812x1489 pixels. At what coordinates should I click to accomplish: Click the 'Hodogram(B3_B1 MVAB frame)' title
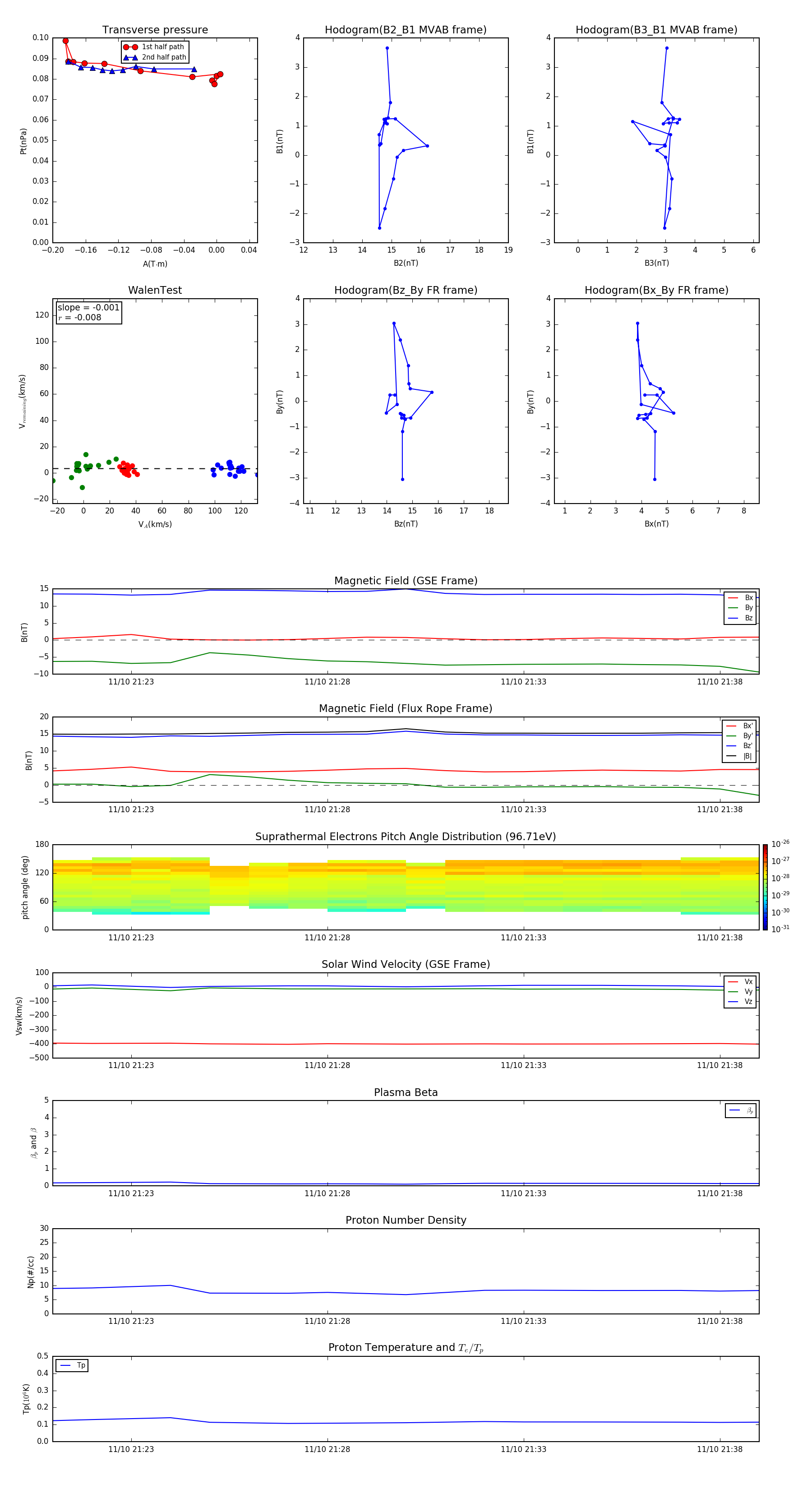pyautogui.click(x=656, y=30)
